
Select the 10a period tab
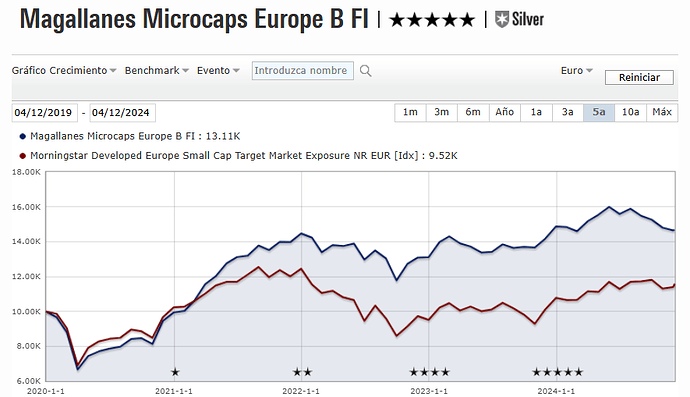pyautogui.click(x=630, y=112)
